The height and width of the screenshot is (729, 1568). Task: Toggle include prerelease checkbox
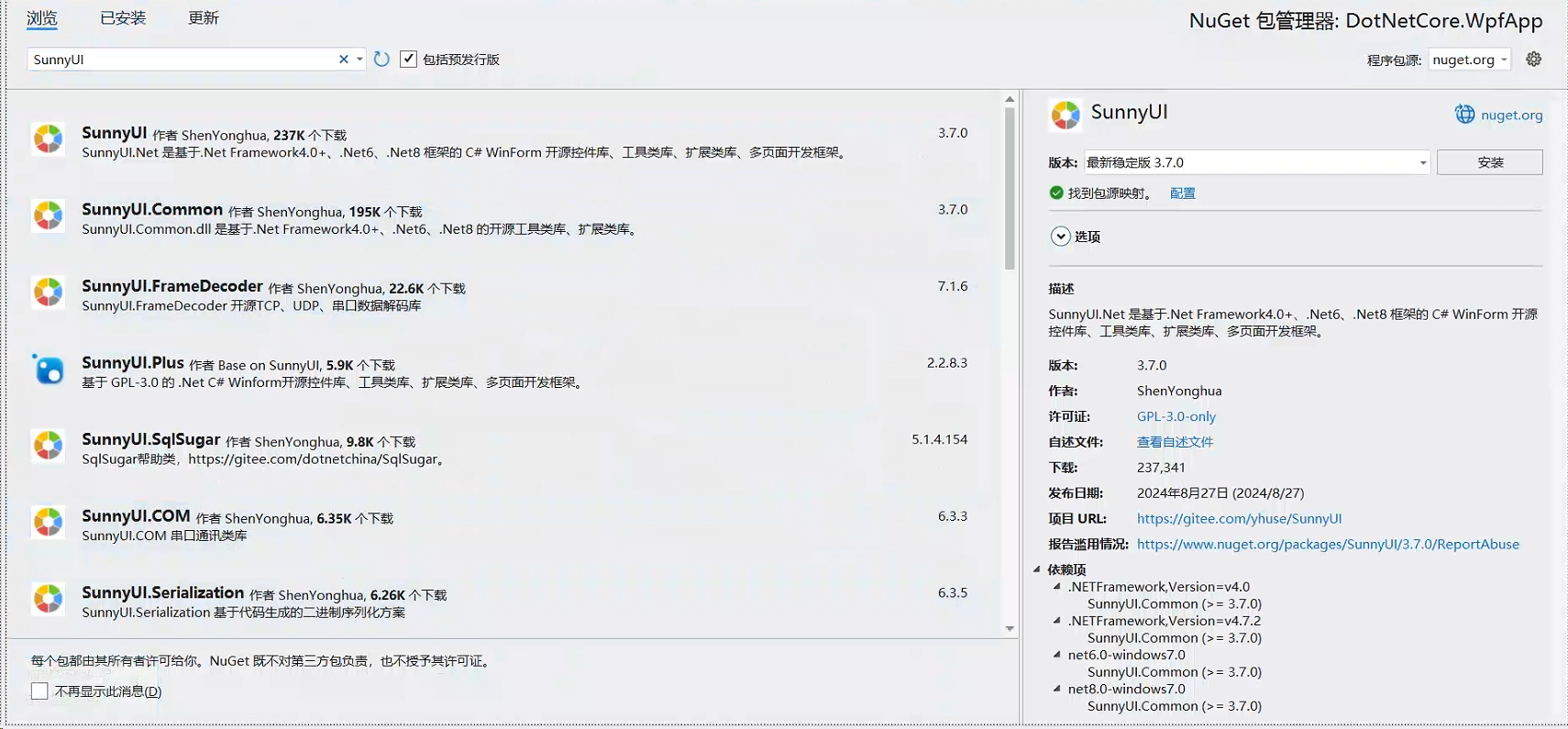tap(408, 59)
